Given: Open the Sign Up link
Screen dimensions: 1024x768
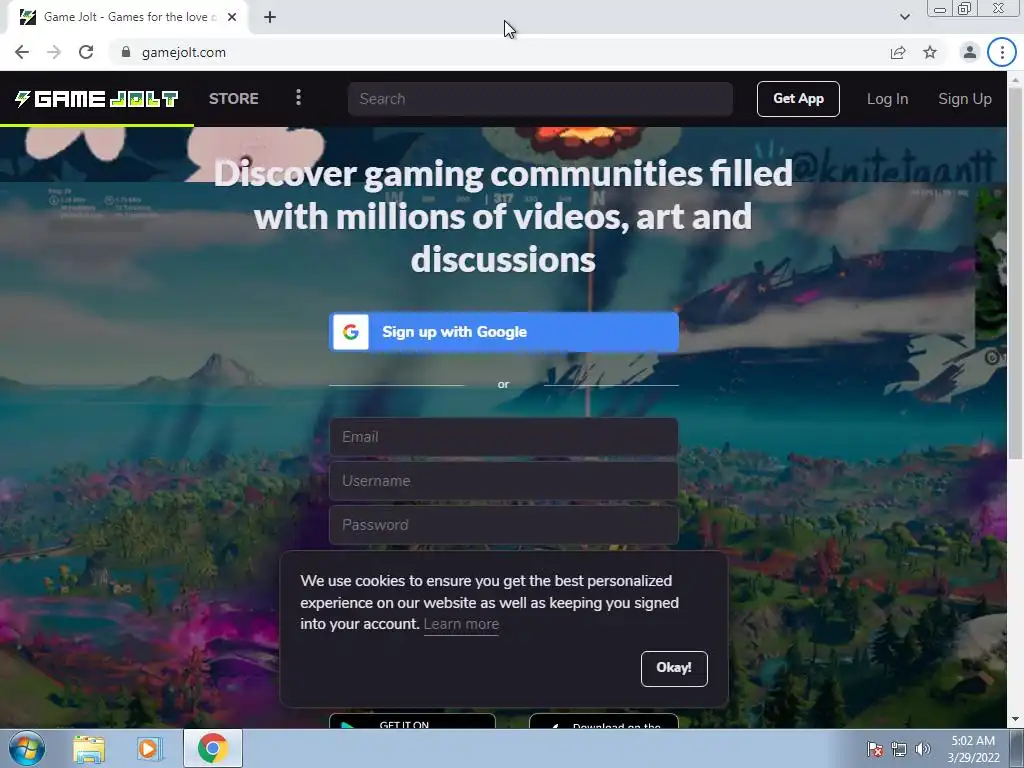Looking at the screenshot, I should tap(965, 99).
